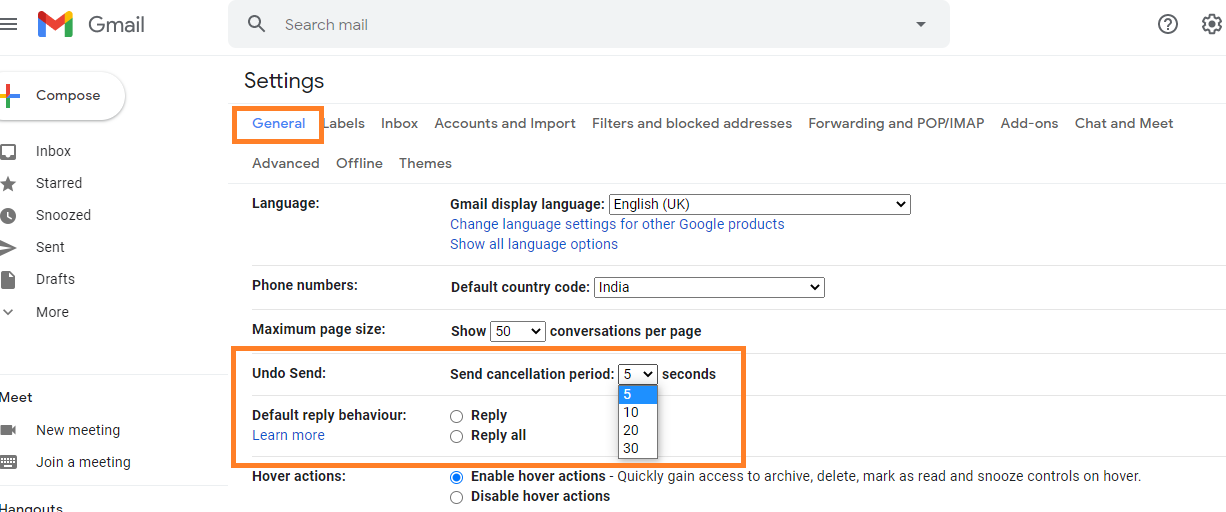Image resolution: width=1226 pixels, height=512 pixels.
Task: Open the Settings gear icon
Action: click(1211, 24)
